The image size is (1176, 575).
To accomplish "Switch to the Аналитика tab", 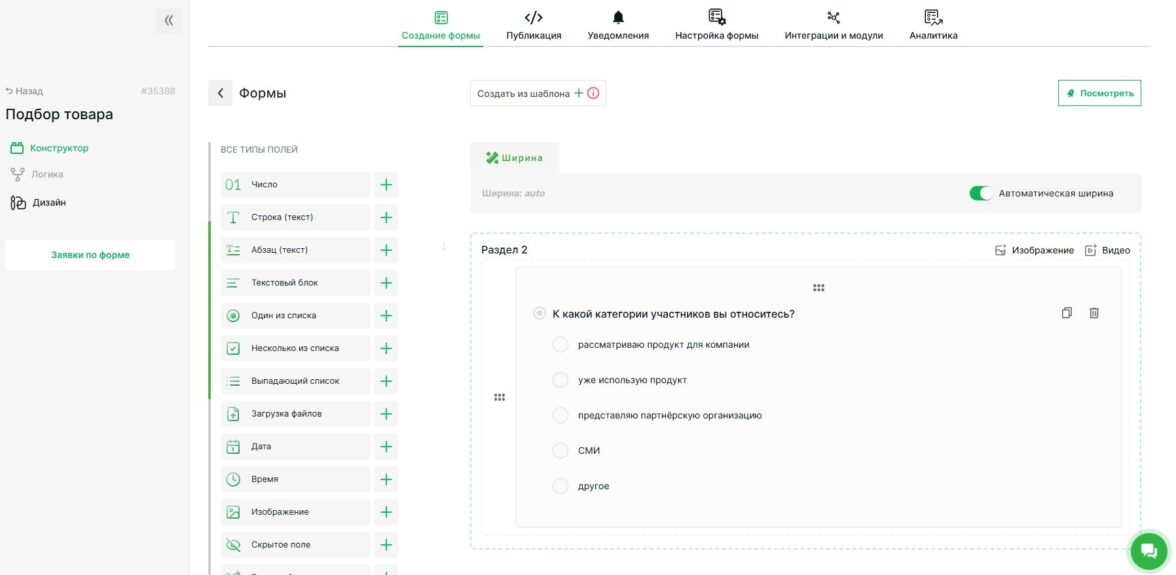I will (933, 25).
